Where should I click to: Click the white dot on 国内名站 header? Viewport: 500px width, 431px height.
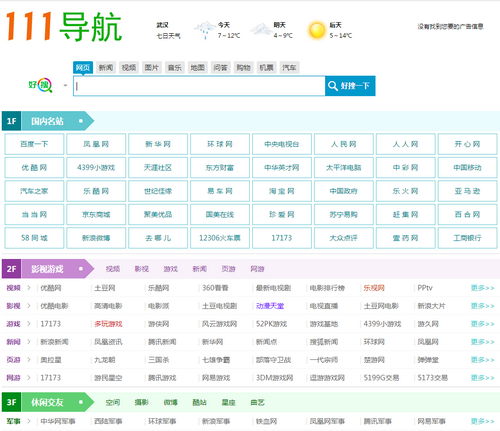[x=81, y=121]
